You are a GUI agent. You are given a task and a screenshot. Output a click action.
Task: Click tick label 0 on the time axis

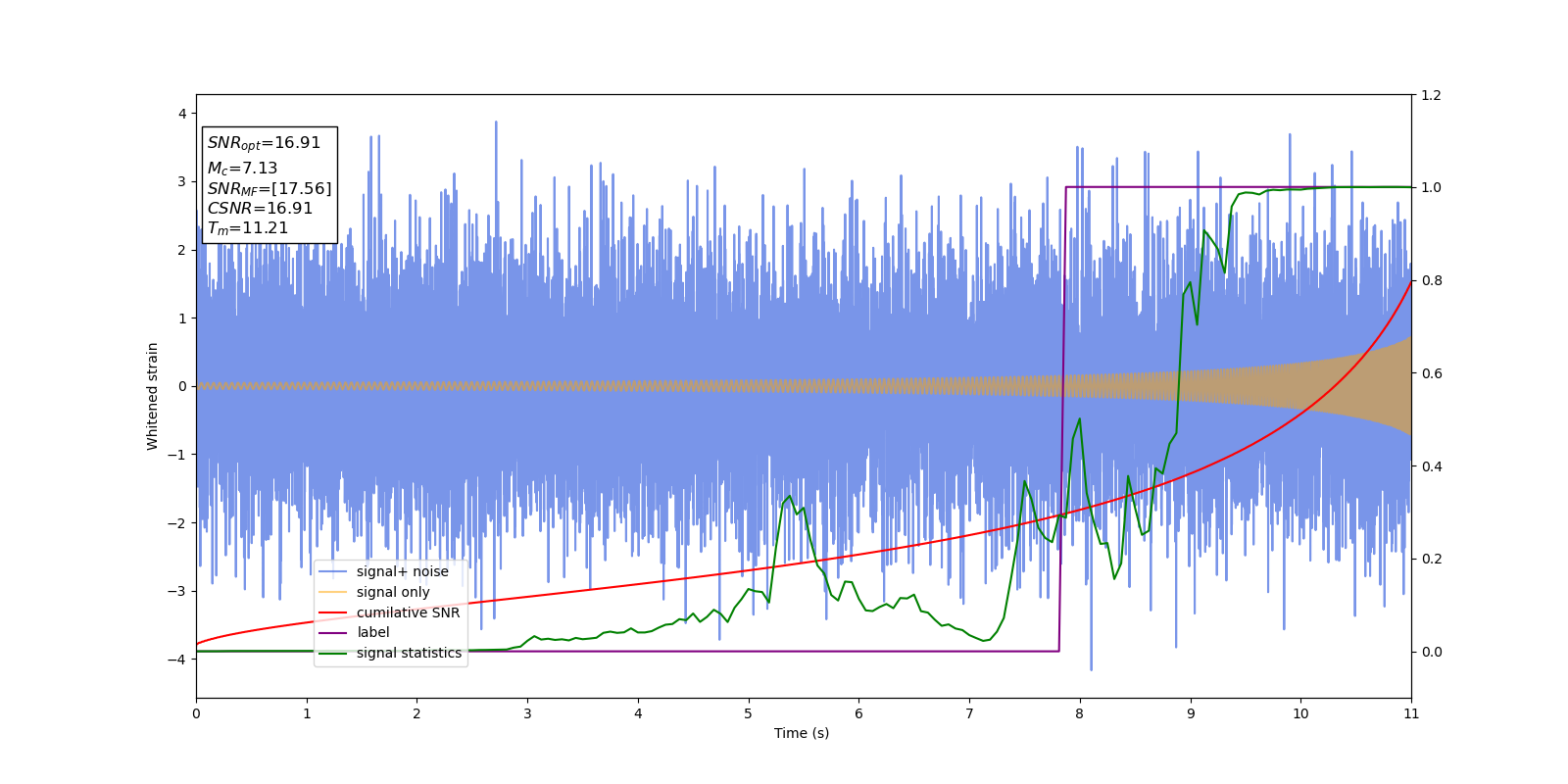[196, 713]
